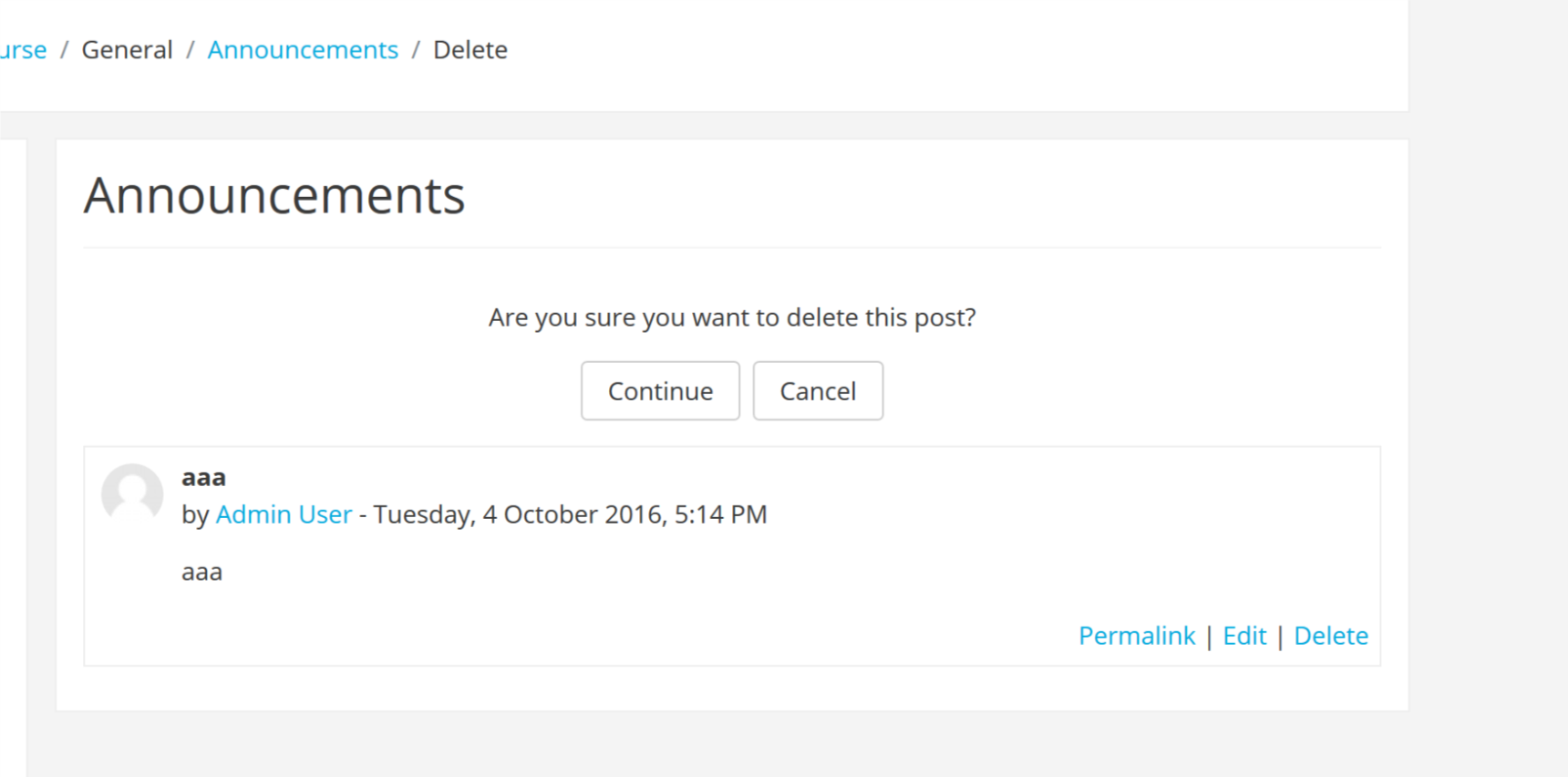
Task: Open the post Permalink
Action: [1137, 636]
